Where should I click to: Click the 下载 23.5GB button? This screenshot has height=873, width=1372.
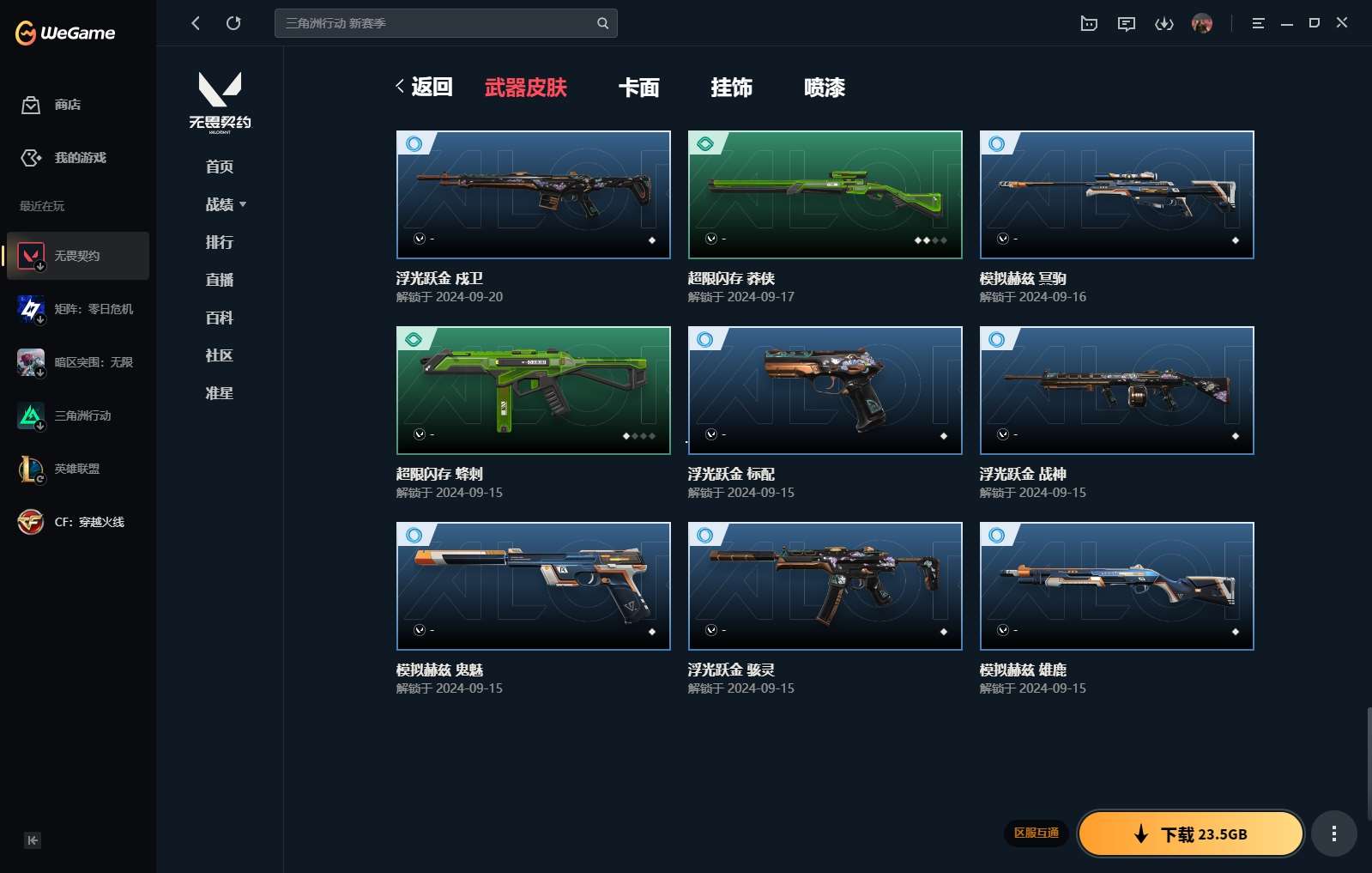1190,834
